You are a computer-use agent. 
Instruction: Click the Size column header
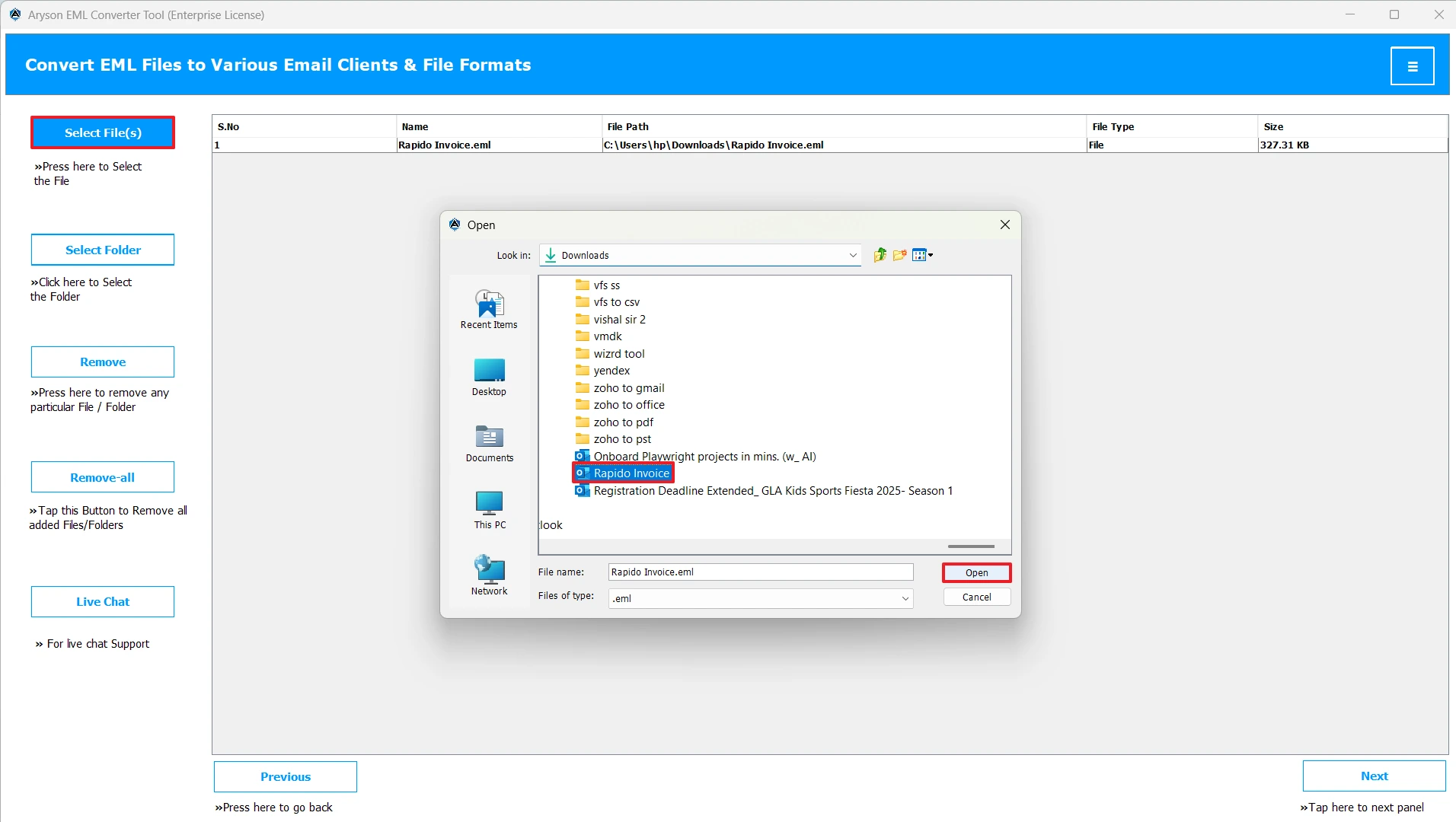click(x=1352, y=127)
